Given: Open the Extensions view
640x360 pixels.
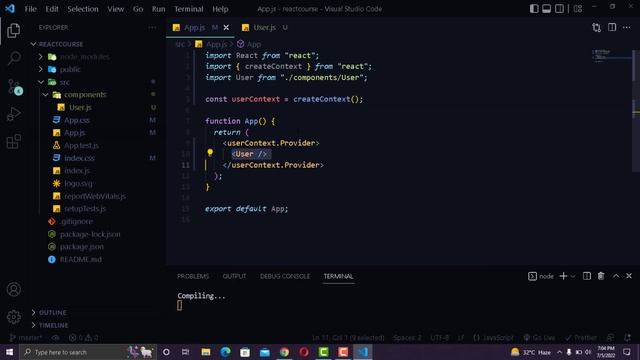Looking at the screenshot, I should (13, 142).
